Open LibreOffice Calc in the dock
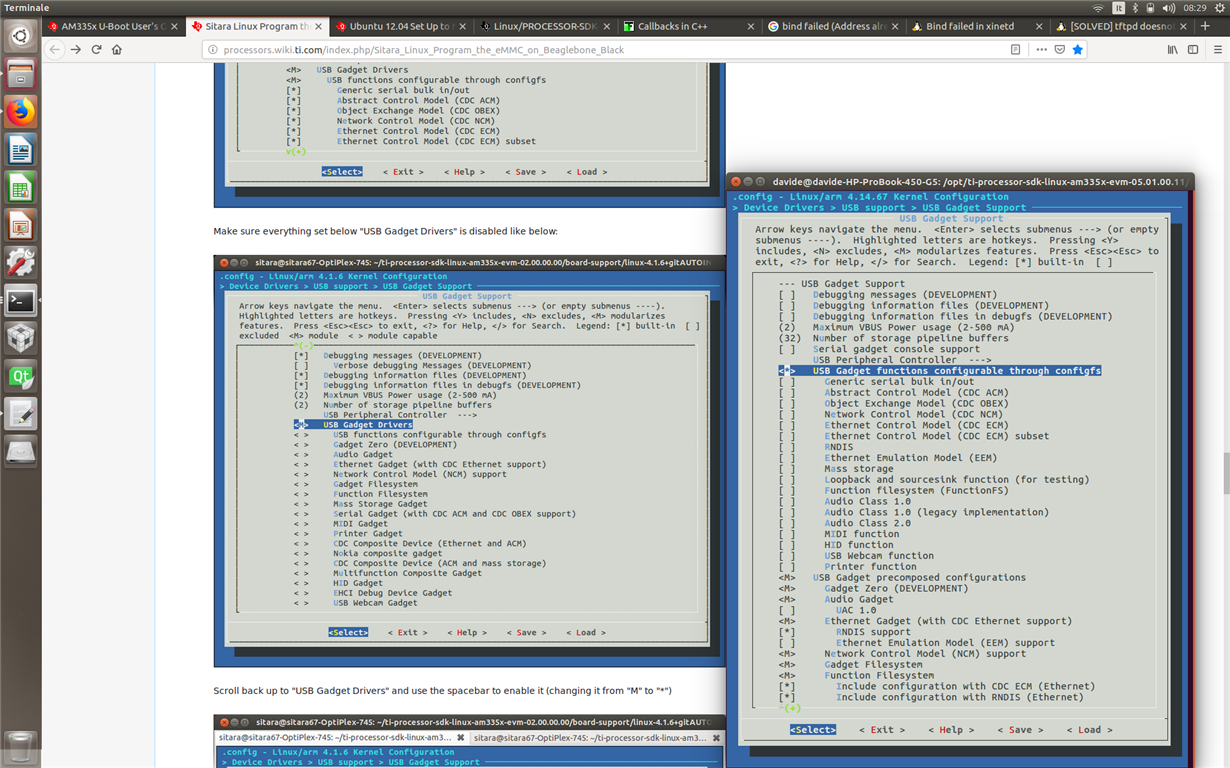This screenshot has width=1230, height=768. coord(21,187)
